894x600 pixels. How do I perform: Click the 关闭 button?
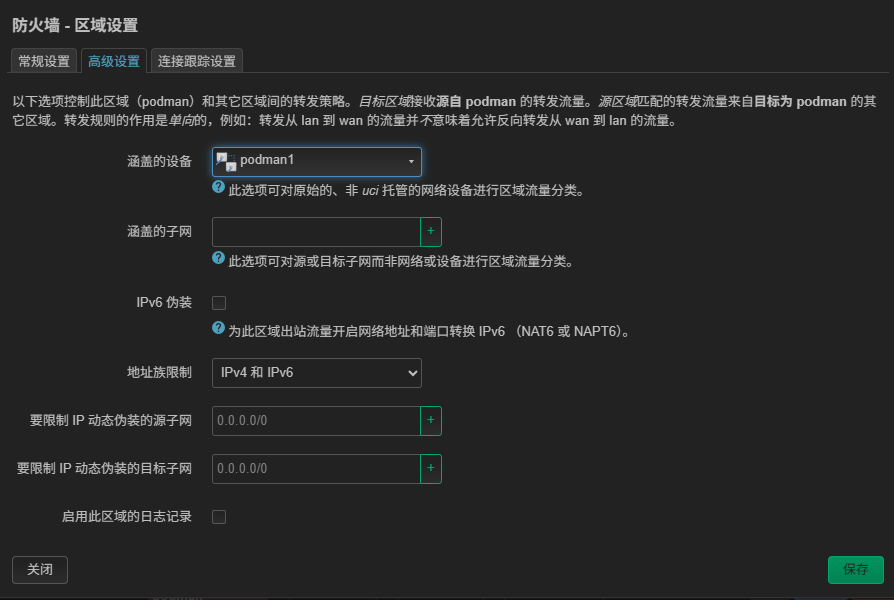pyautogui.click(x=40, y=569)
